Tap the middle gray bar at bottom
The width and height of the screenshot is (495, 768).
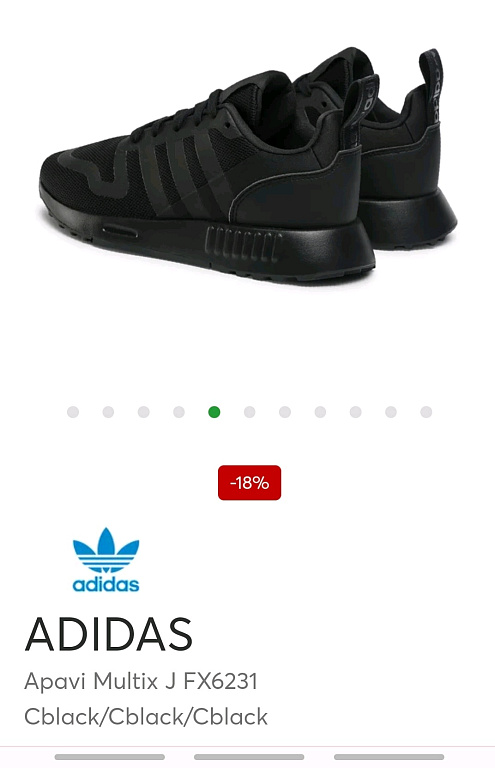[x=249, y=757]
